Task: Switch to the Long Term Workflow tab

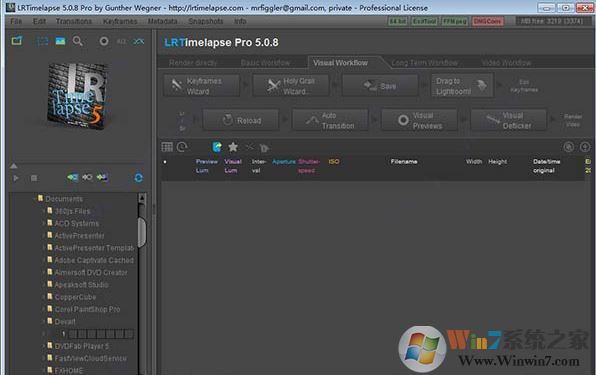Action: tap(424, 63)
